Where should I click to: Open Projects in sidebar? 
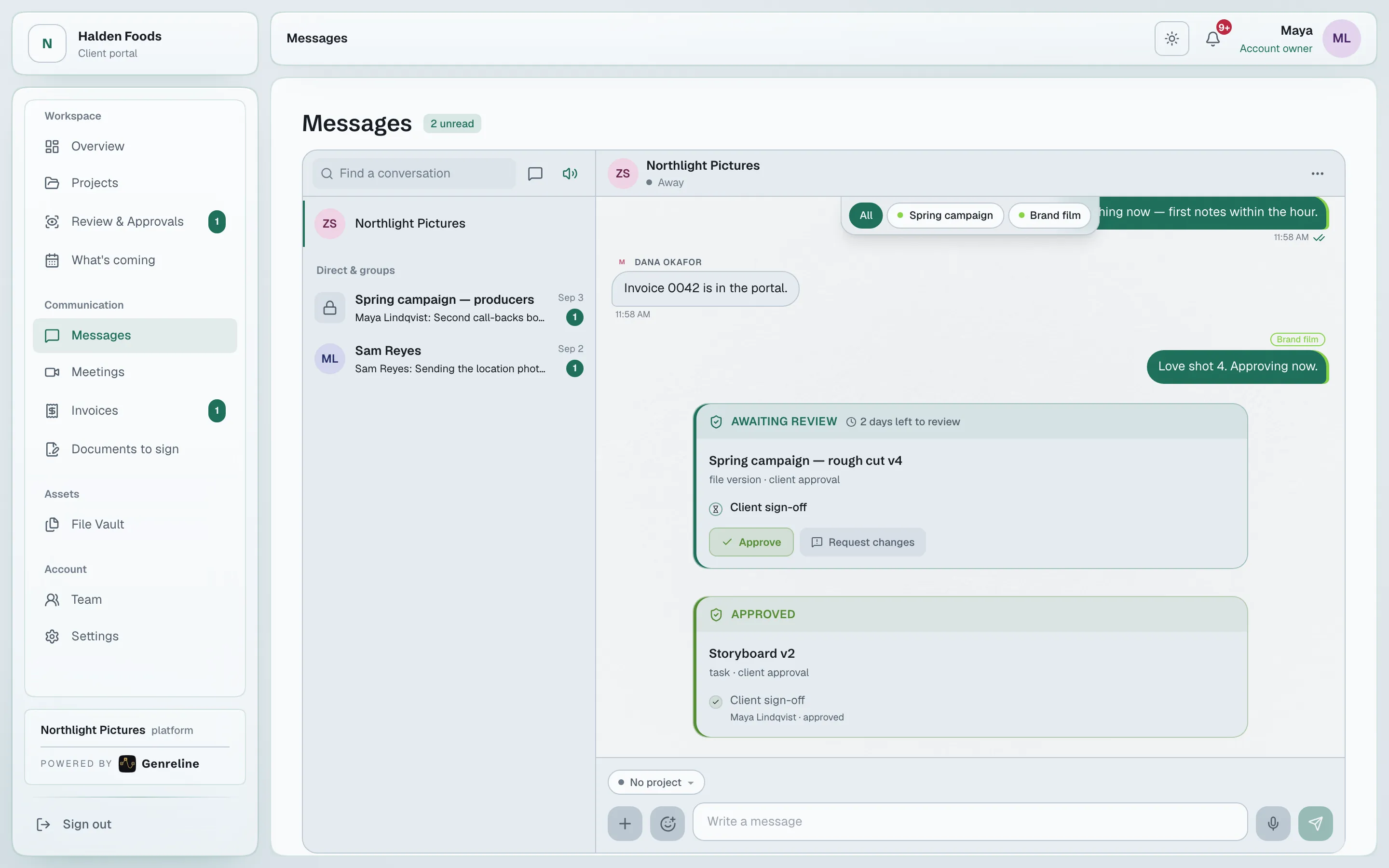(135, 183)
